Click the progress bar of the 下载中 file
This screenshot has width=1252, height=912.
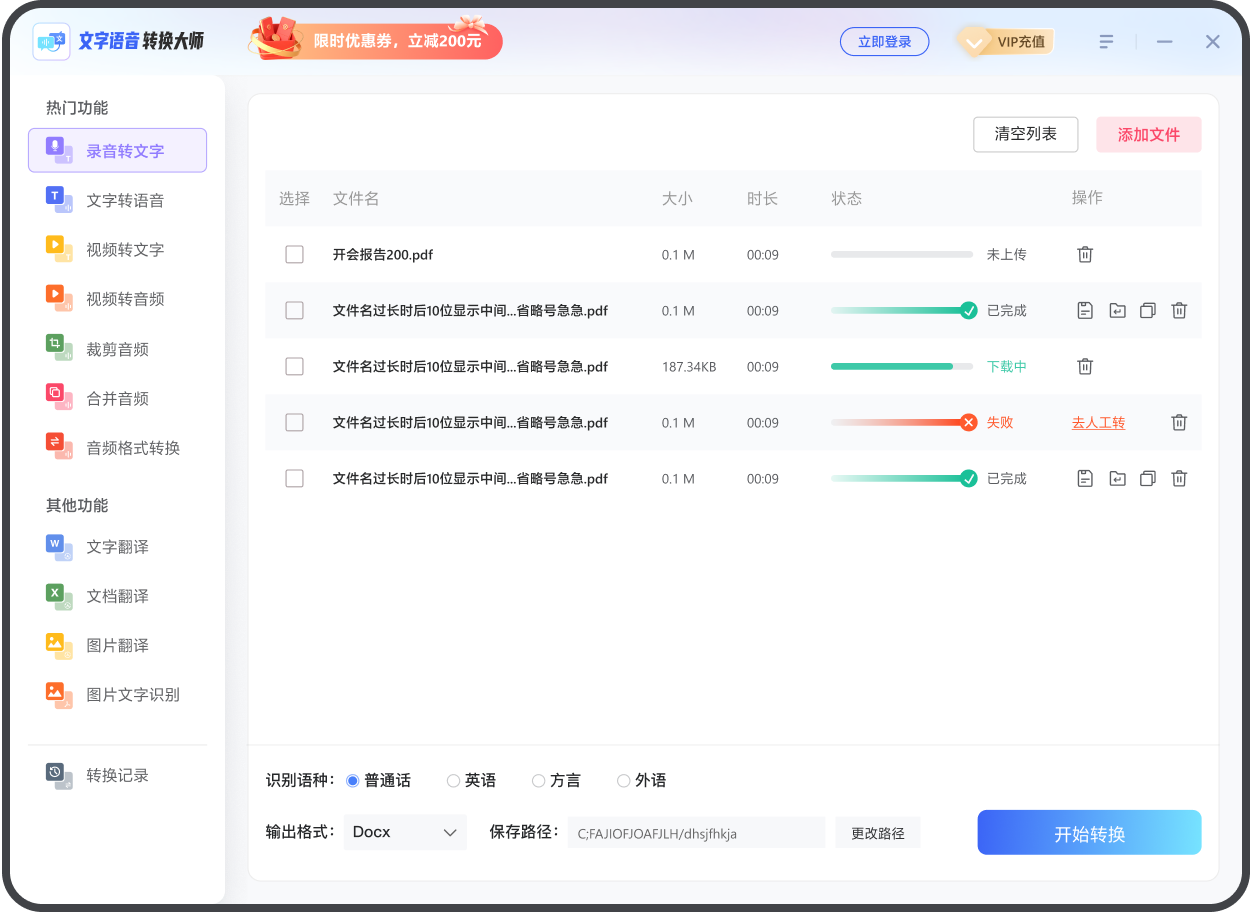tap(901, 366)
